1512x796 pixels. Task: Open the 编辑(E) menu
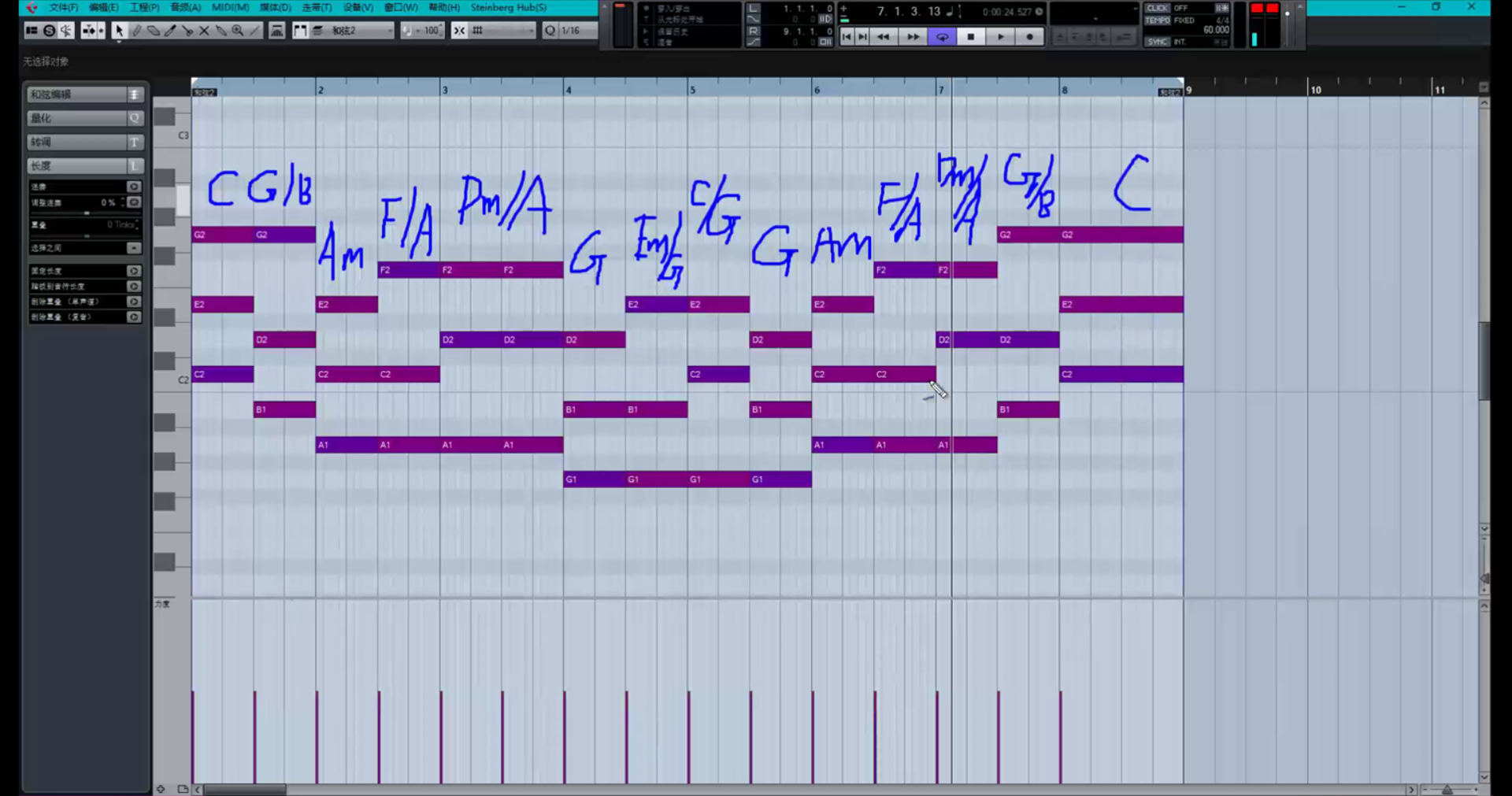pos(104,7)
